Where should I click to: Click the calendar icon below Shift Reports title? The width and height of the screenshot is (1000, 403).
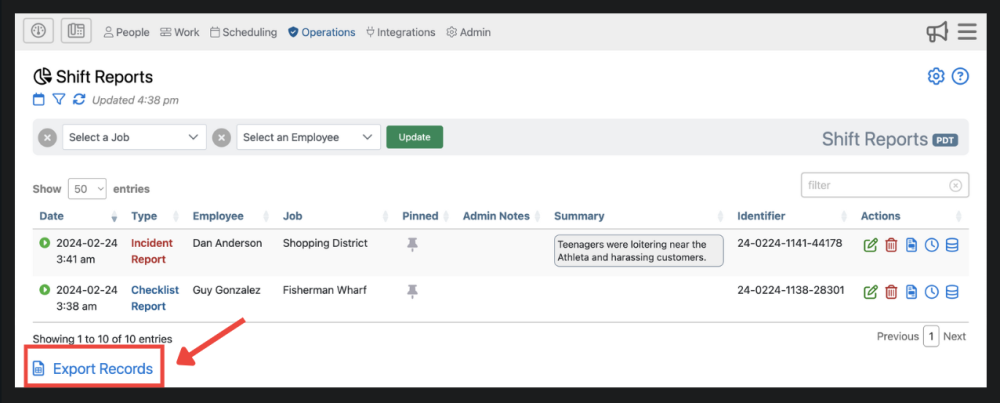tap(39, 99)
